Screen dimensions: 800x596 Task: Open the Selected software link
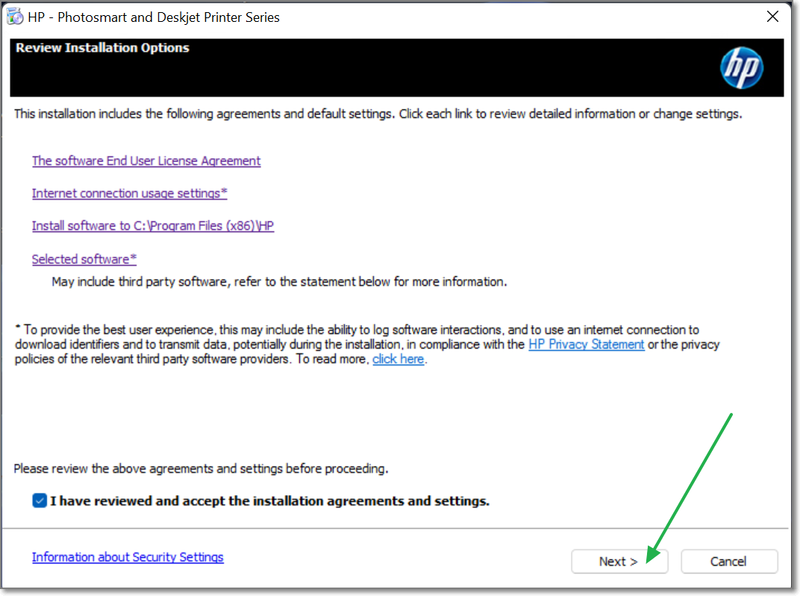click(84, 259)
